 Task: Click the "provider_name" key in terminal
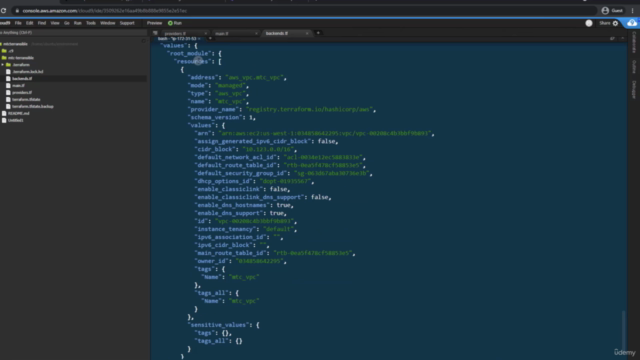[214, 109]
